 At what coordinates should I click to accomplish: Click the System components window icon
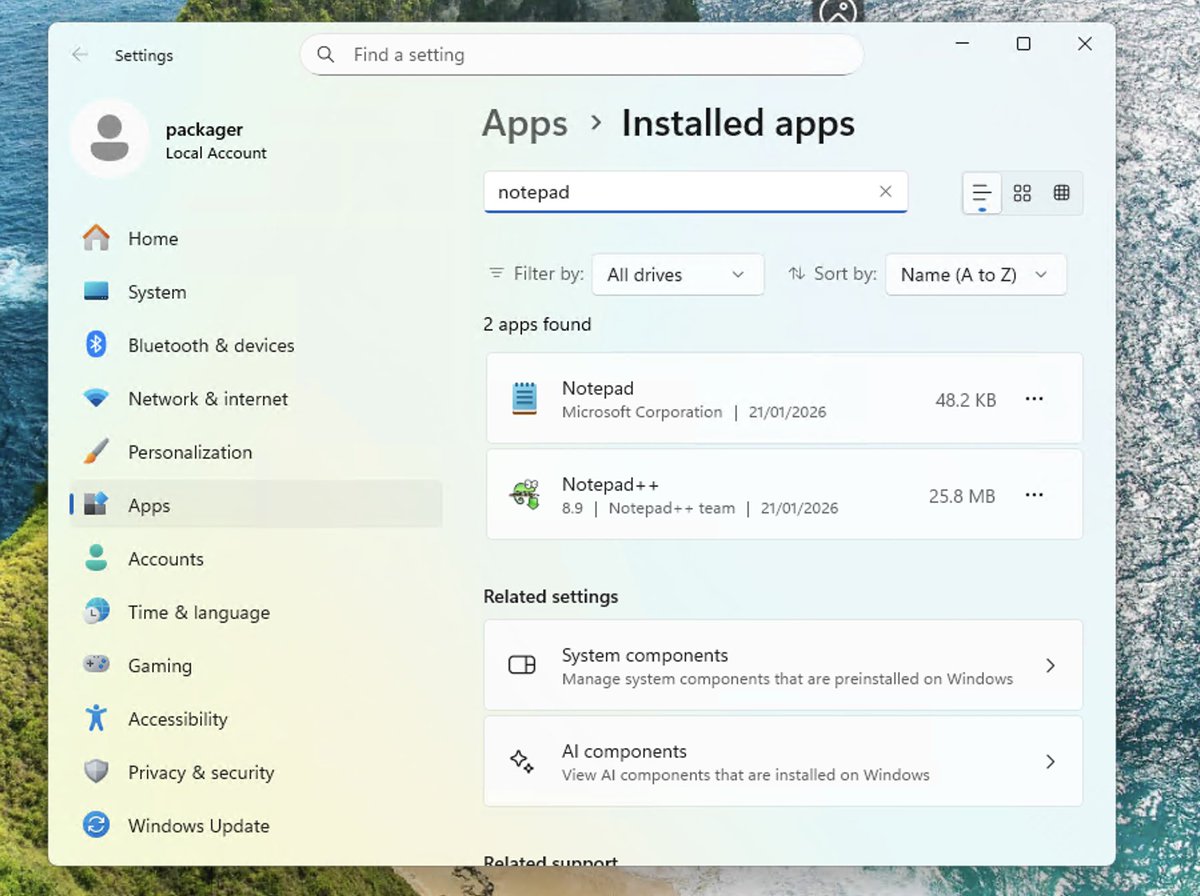[522, 665]
